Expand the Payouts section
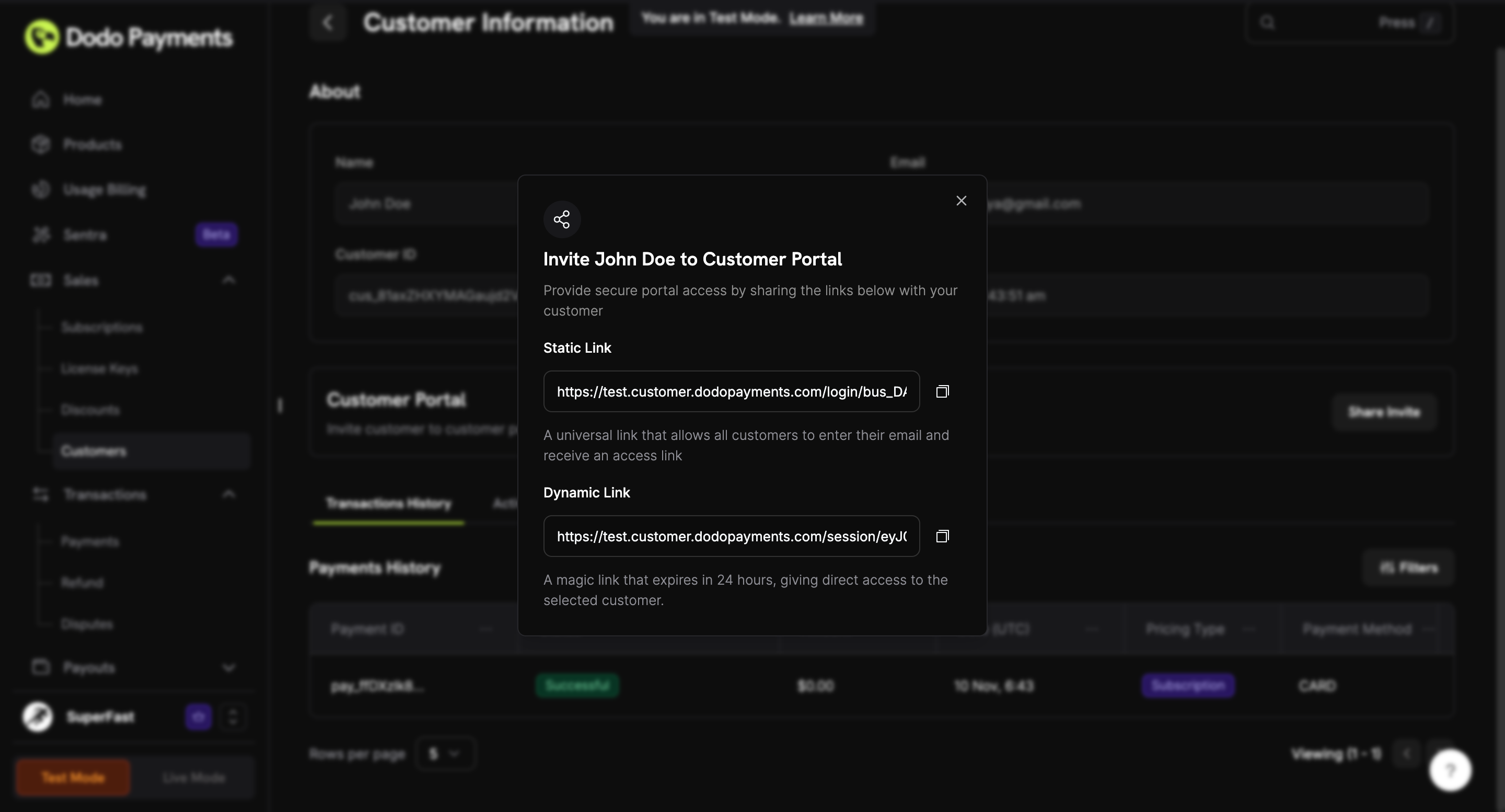 [228, 667]
